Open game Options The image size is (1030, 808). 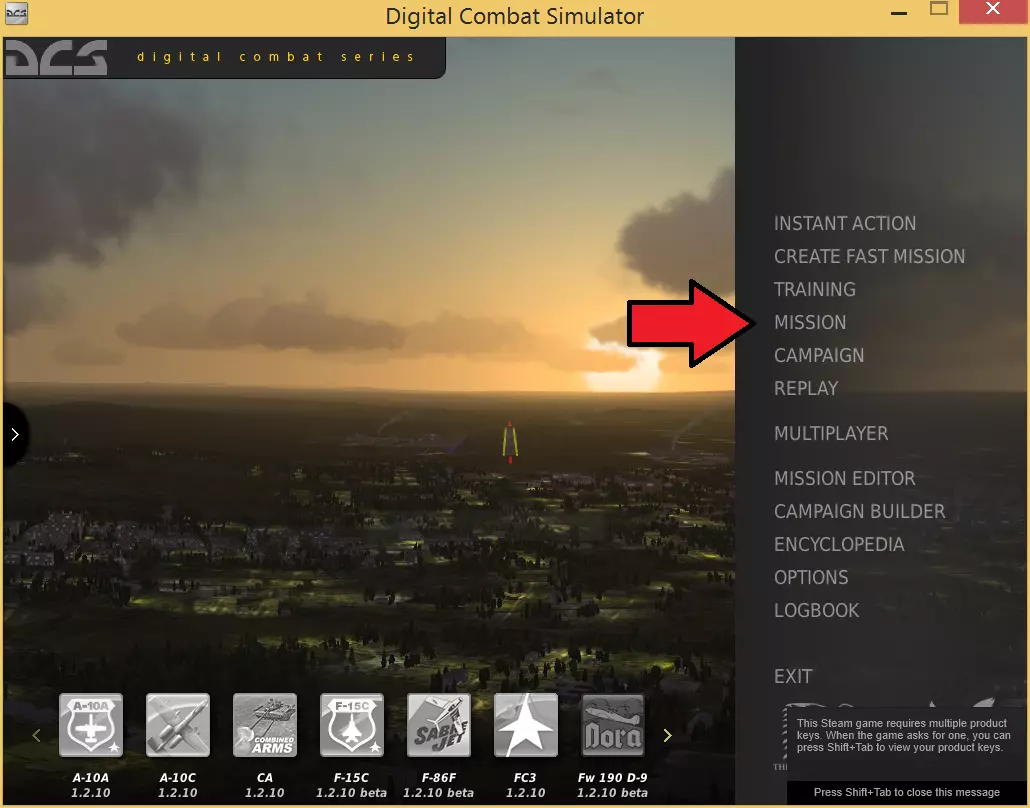811,577
